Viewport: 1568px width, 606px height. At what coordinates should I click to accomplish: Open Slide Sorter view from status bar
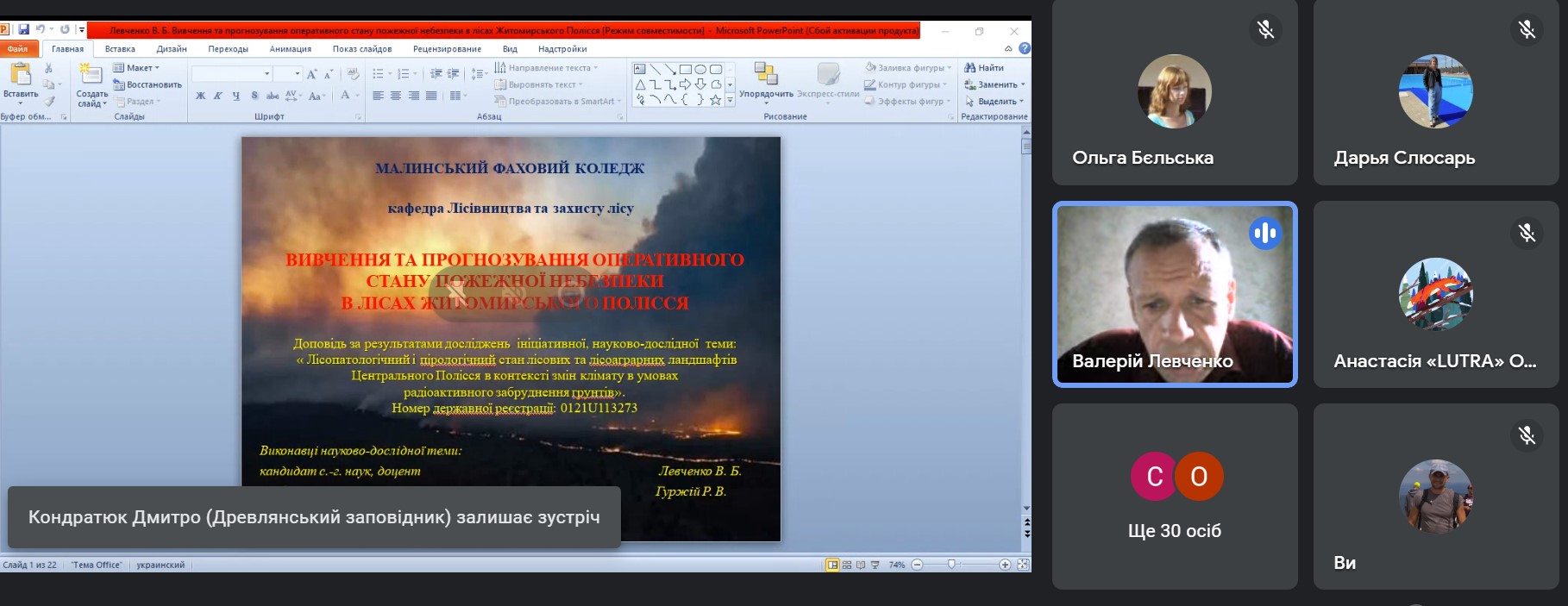point(846,565)
